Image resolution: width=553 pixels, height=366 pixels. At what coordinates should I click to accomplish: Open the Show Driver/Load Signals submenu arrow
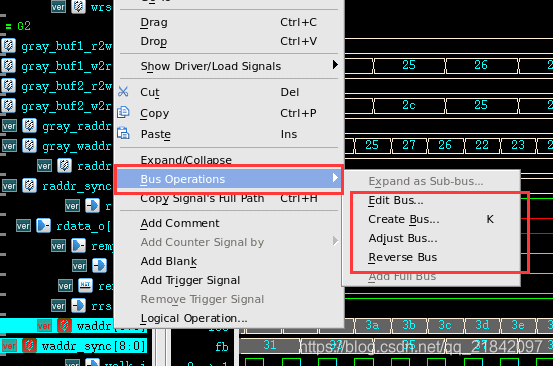(x=335, y=65)
